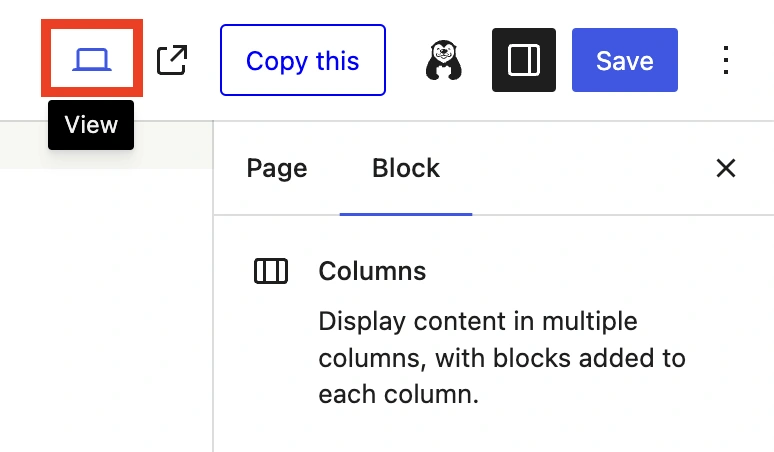Open the bear mascot plugin icon
Image resolution: width=774 pixels, height=452 pixels.
click(x=443, y=60)
